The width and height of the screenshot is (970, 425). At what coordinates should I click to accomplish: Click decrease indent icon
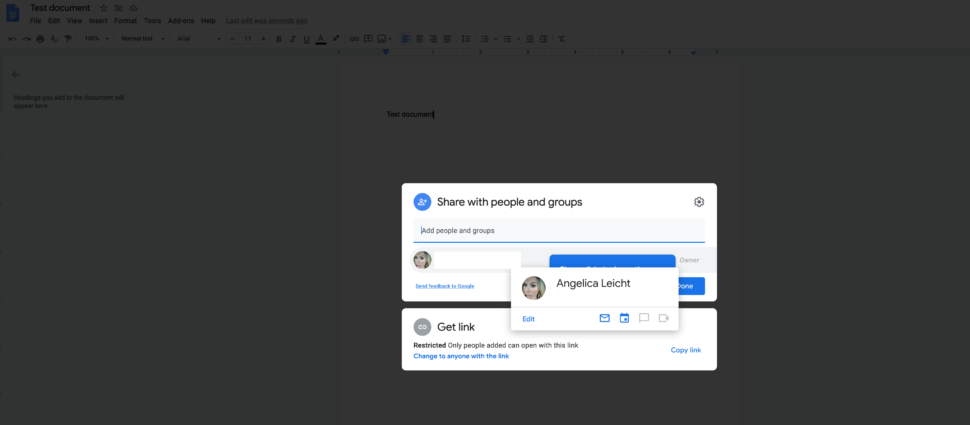coord(530,38)
